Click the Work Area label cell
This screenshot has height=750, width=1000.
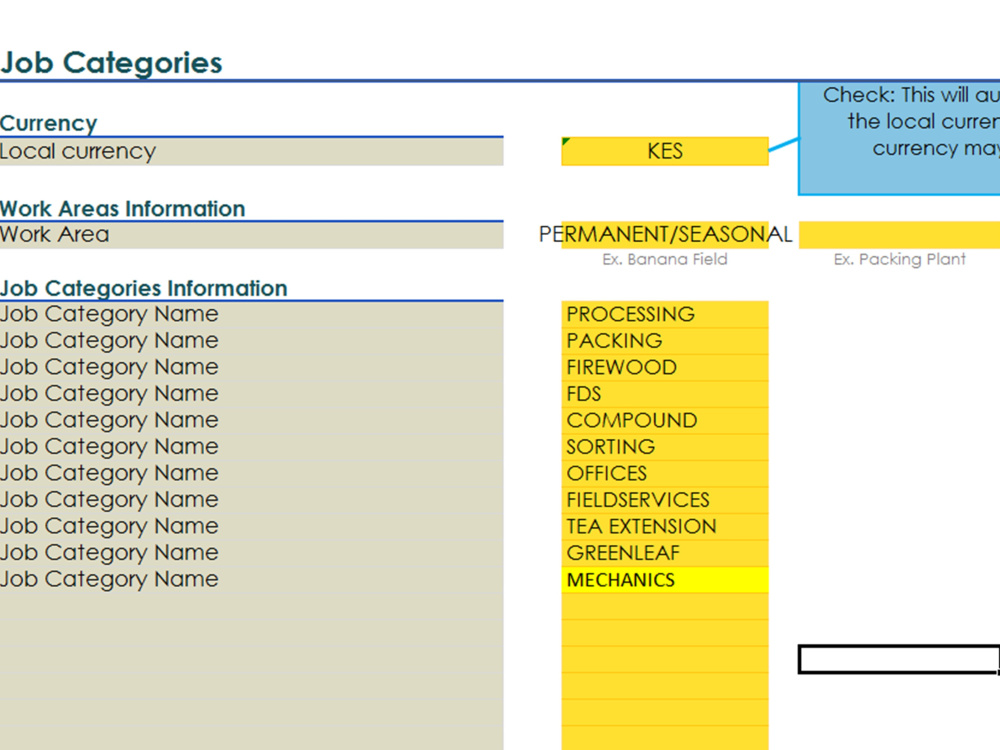[251, 235]
